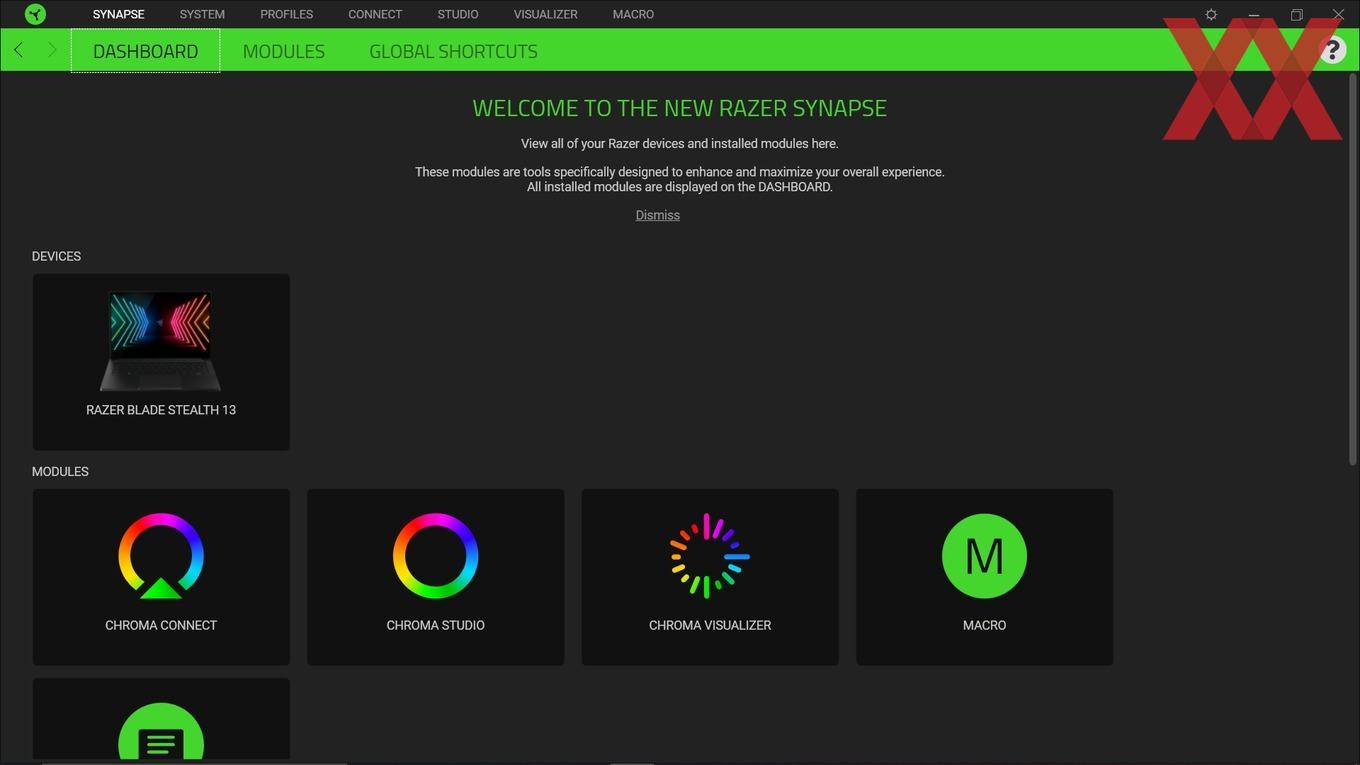The image size is (1360, 765).
Task: Open the help question mark icon
Action: coord(1332,50)
